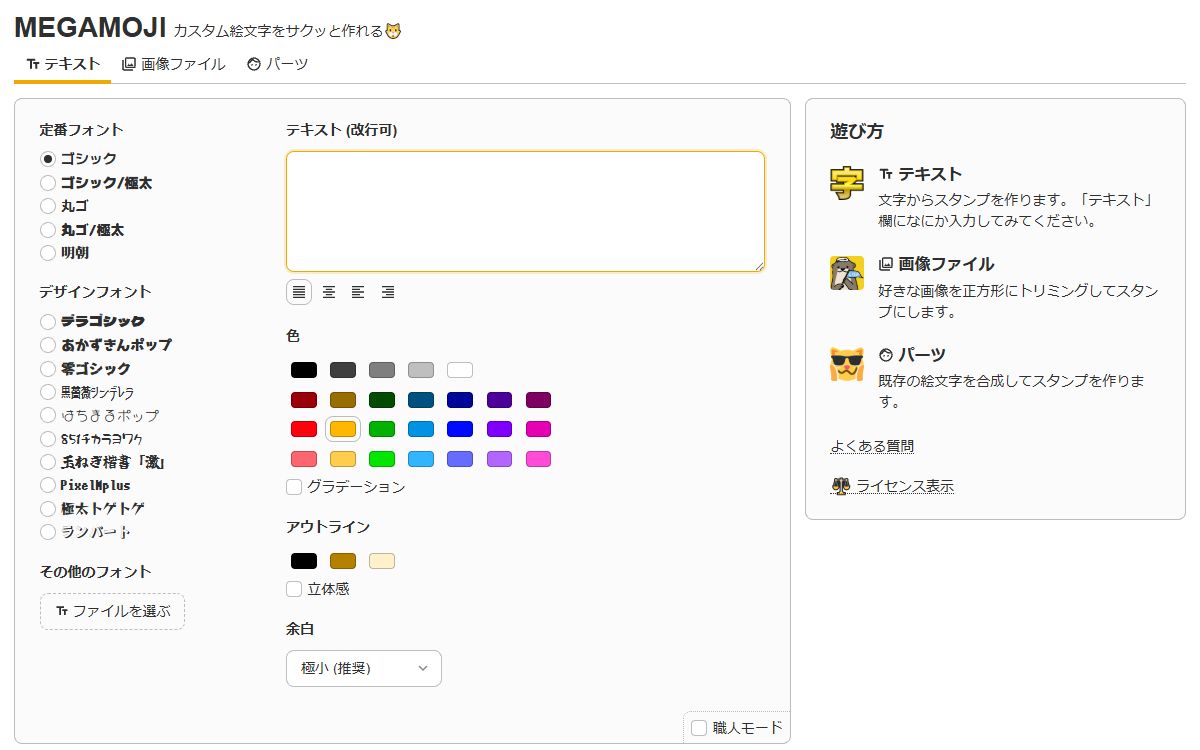The width and height of the screenshot is (1200, 750).
Task: Pick the white text color swatch
Action: (460, 370)
